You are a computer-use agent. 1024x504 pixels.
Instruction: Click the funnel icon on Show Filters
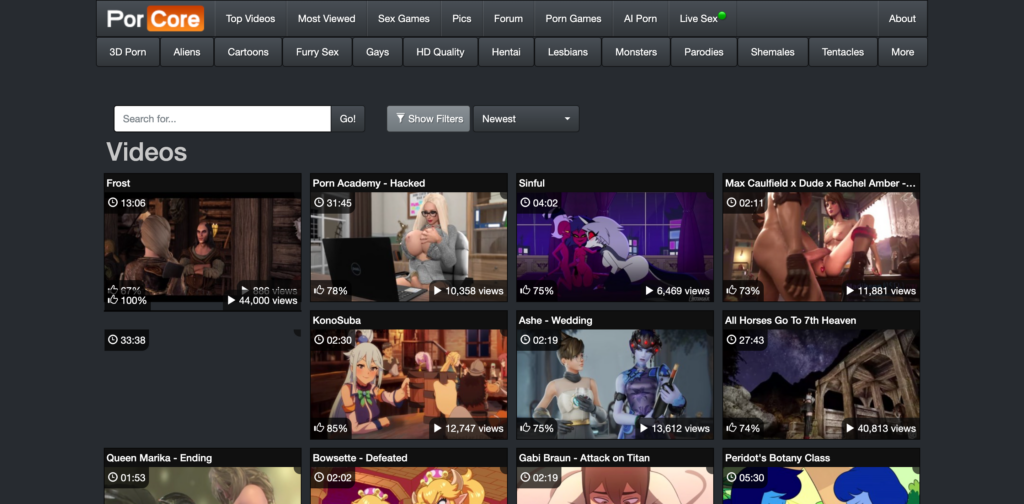[400, 118]
